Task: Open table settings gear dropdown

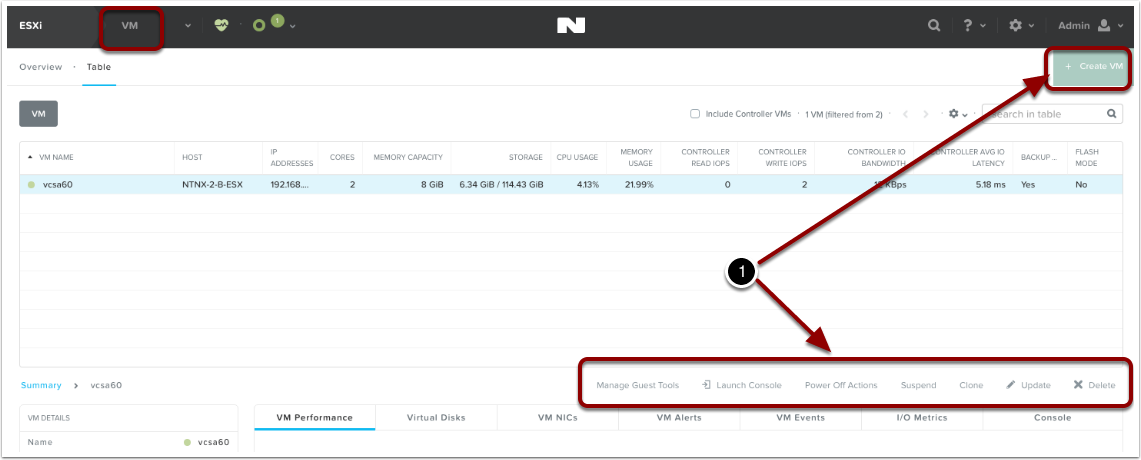Action: tap(956, 114)
